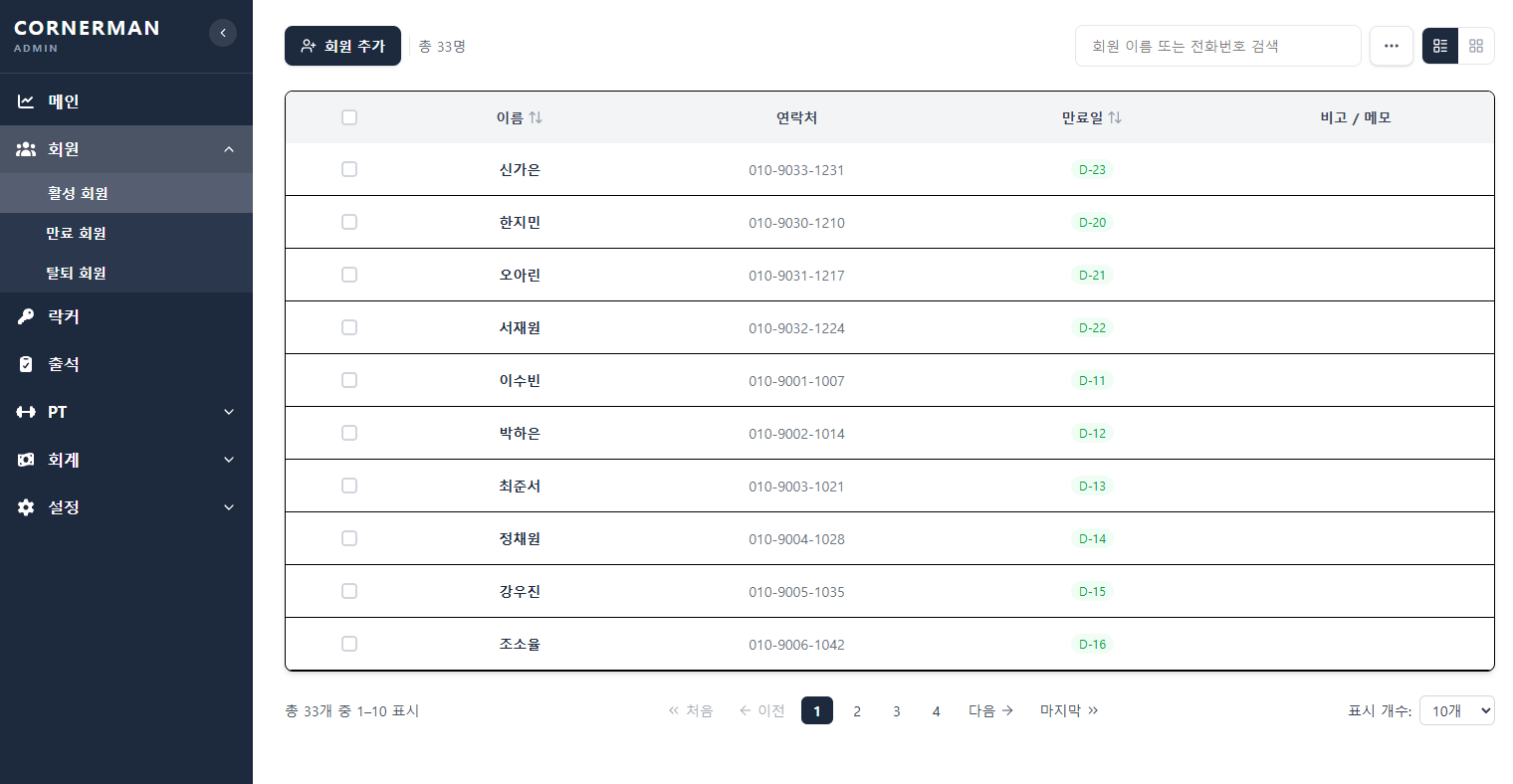Tick the checkbox for 신가은

pos(349,169)
